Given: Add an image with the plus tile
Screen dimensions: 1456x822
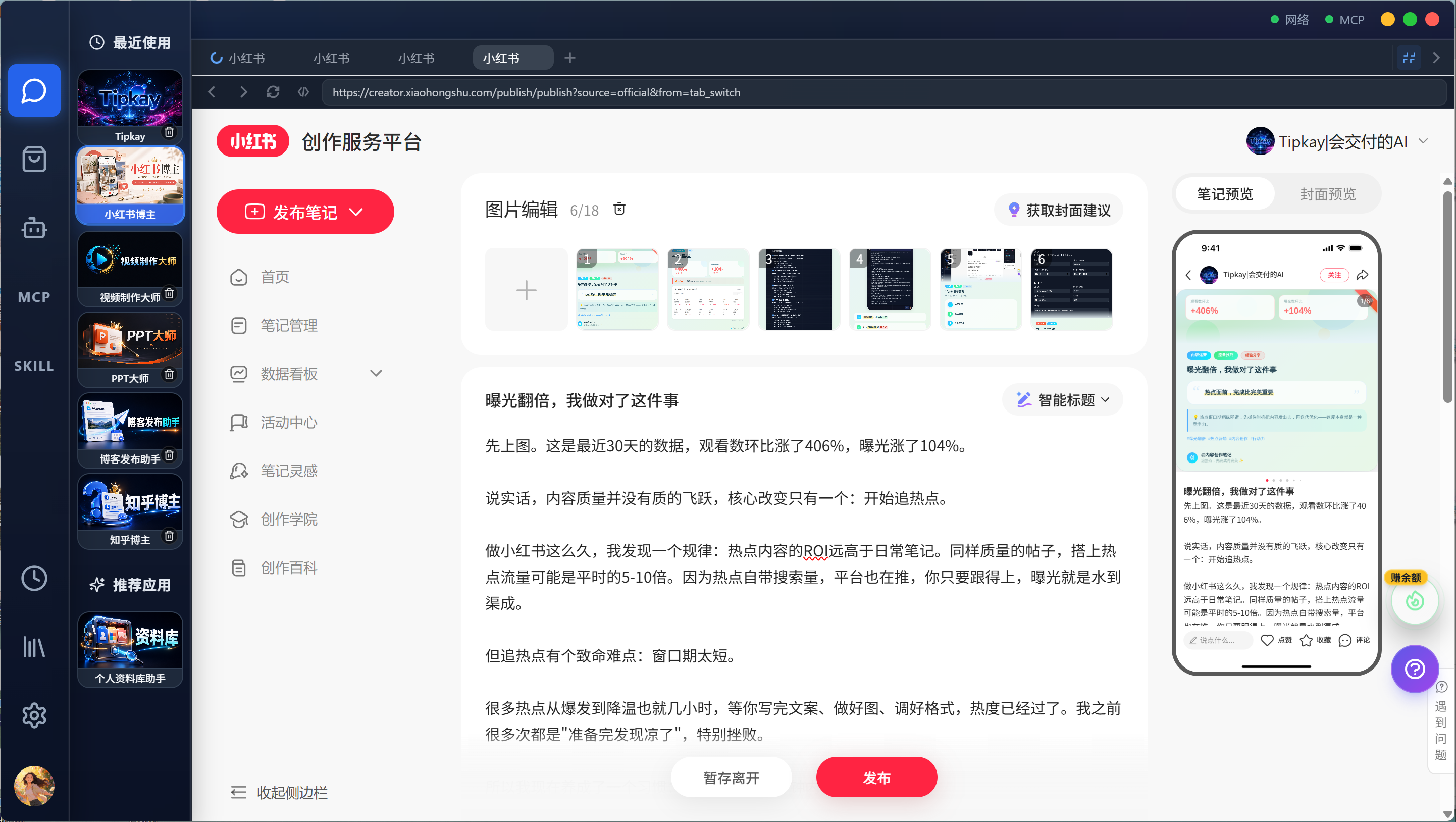Looking at the screenshot, I should click(x=526, y=289).
